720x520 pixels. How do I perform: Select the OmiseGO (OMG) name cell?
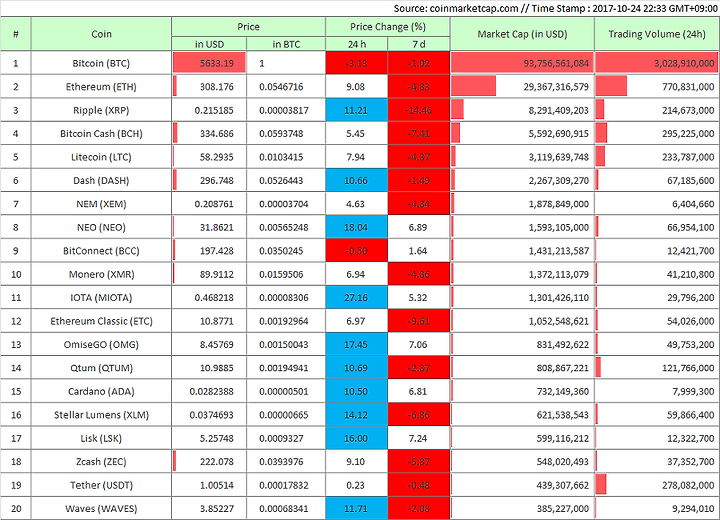pyautogui.click(x=101, y=345)
